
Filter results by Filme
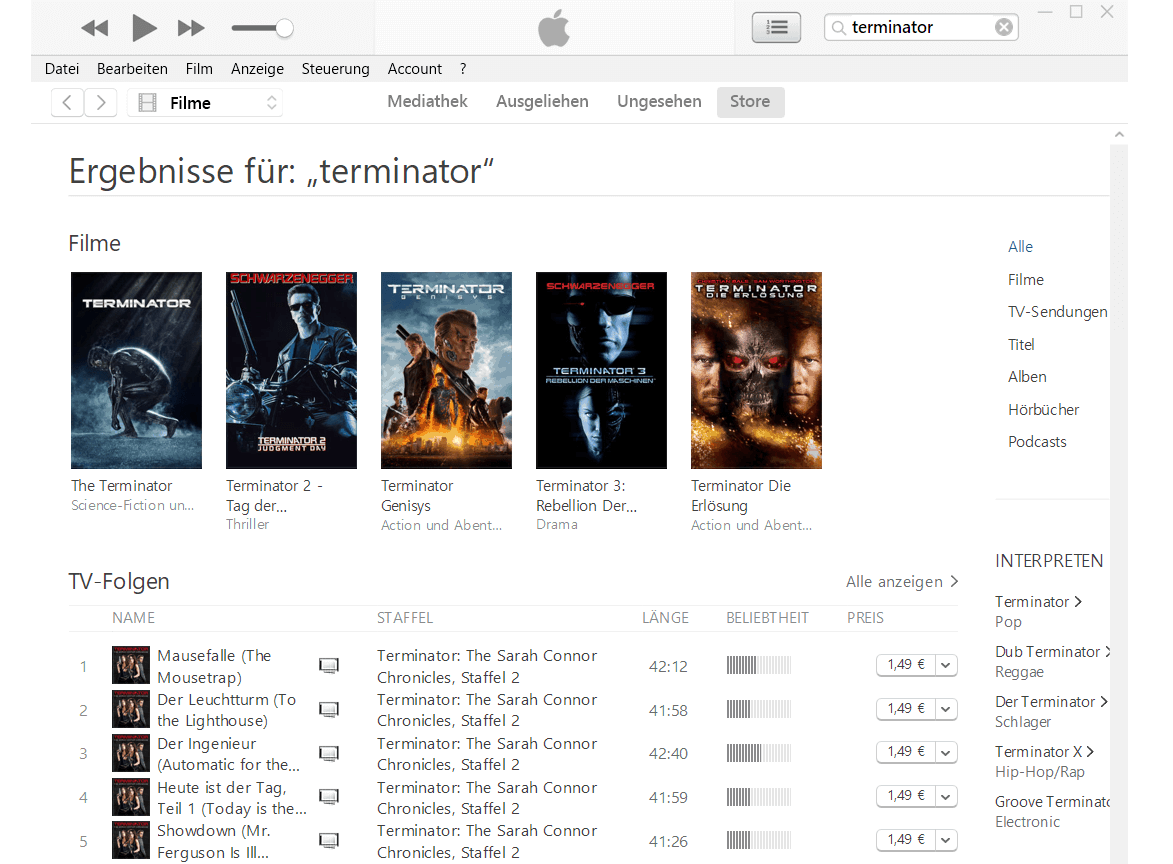[1026, 280]
